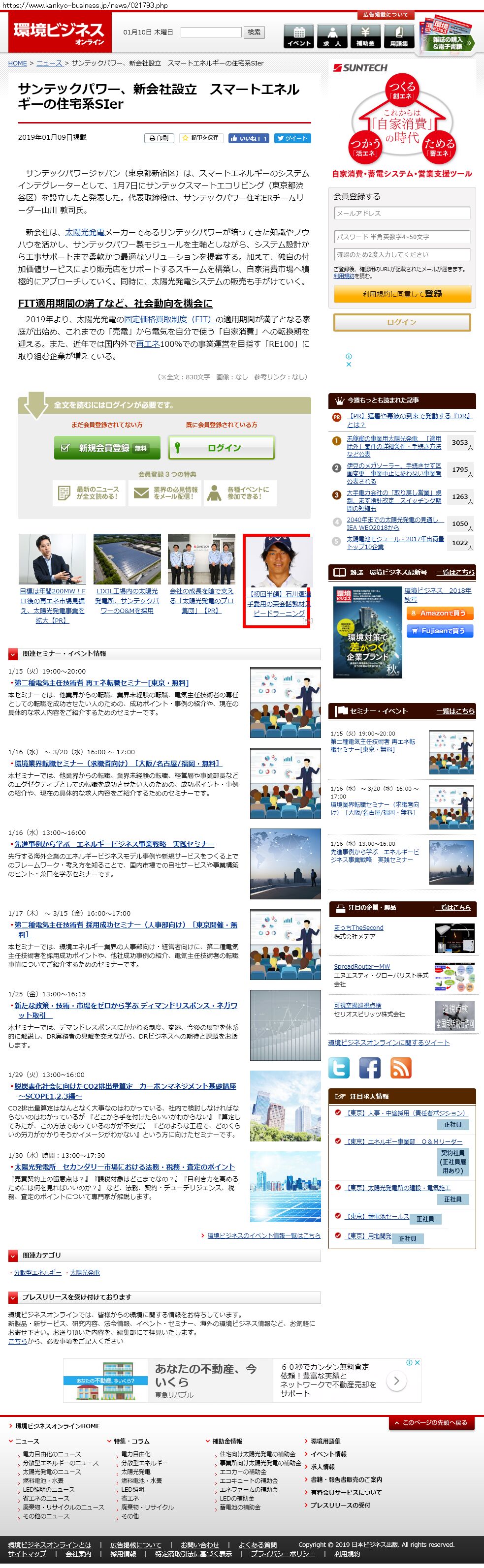Open 脱炭素化社会に向けたCO2排出量算定 seminar link

pos(125,1091)
